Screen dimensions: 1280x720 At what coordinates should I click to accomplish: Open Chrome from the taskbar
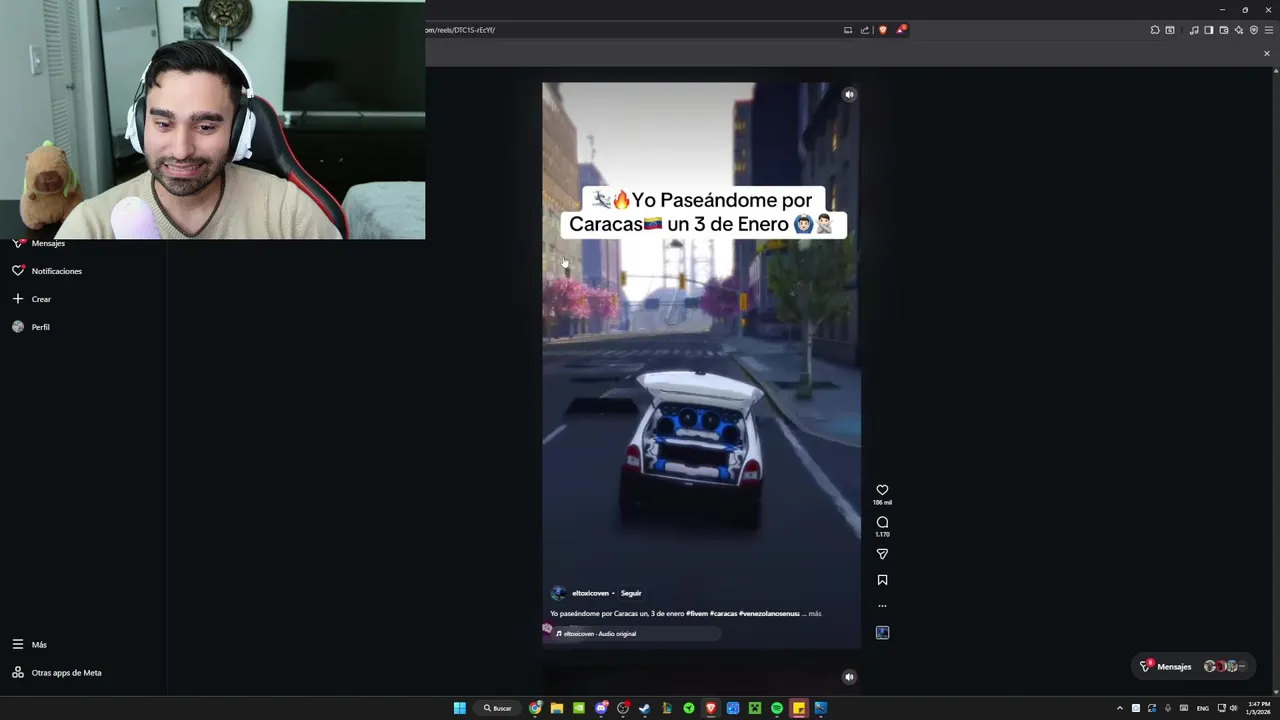[x=535, y=708]
